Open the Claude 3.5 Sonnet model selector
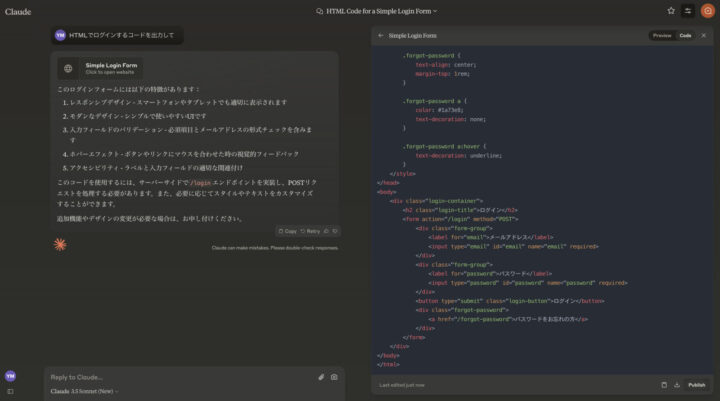Viewport: 720px width, 401px height. click(x=84, y=391)
